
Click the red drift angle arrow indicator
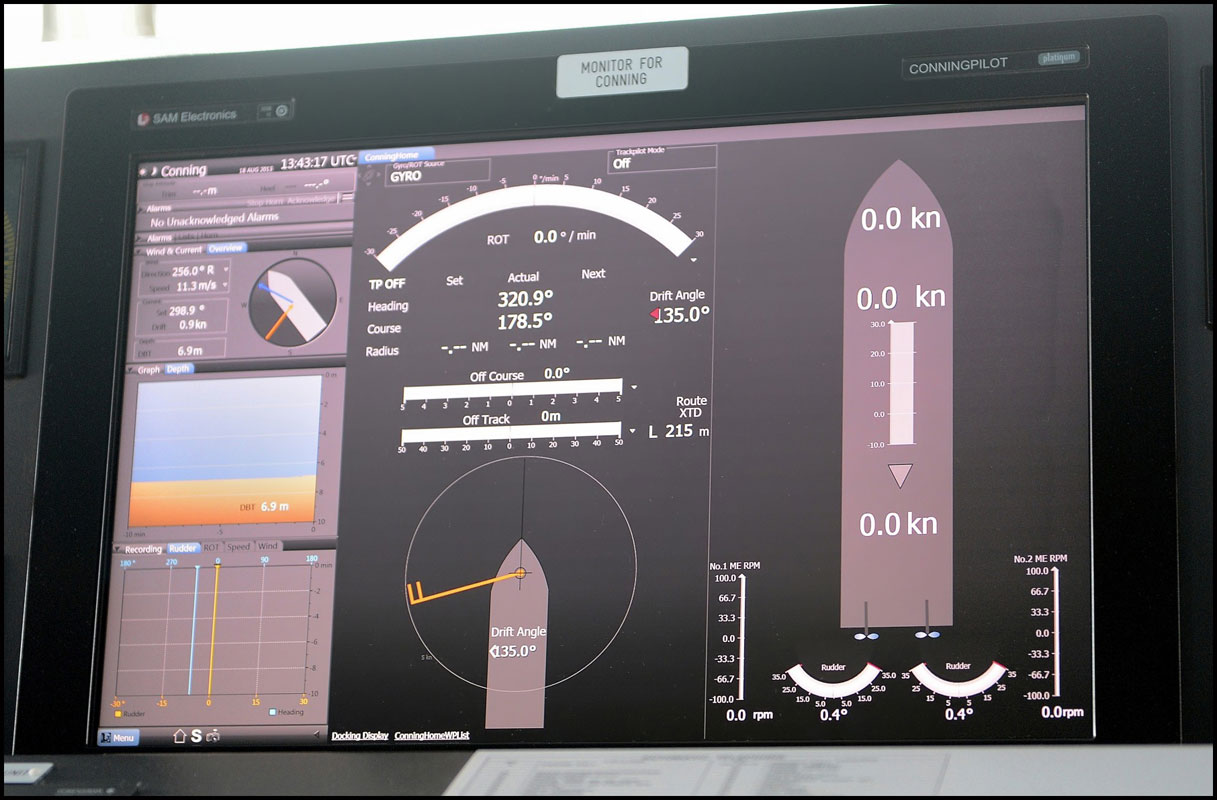656,315
